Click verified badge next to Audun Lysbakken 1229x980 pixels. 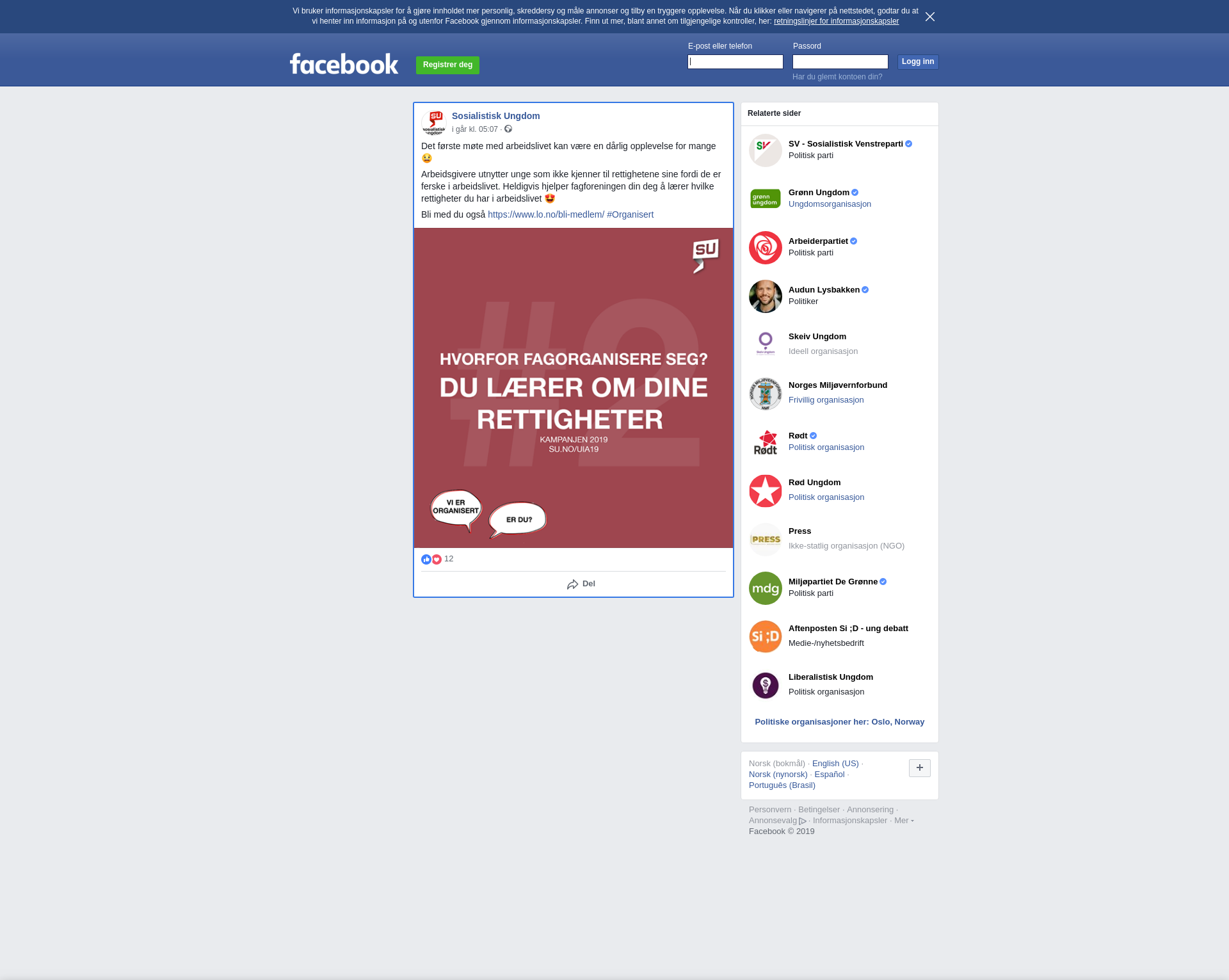click(865, 290)
